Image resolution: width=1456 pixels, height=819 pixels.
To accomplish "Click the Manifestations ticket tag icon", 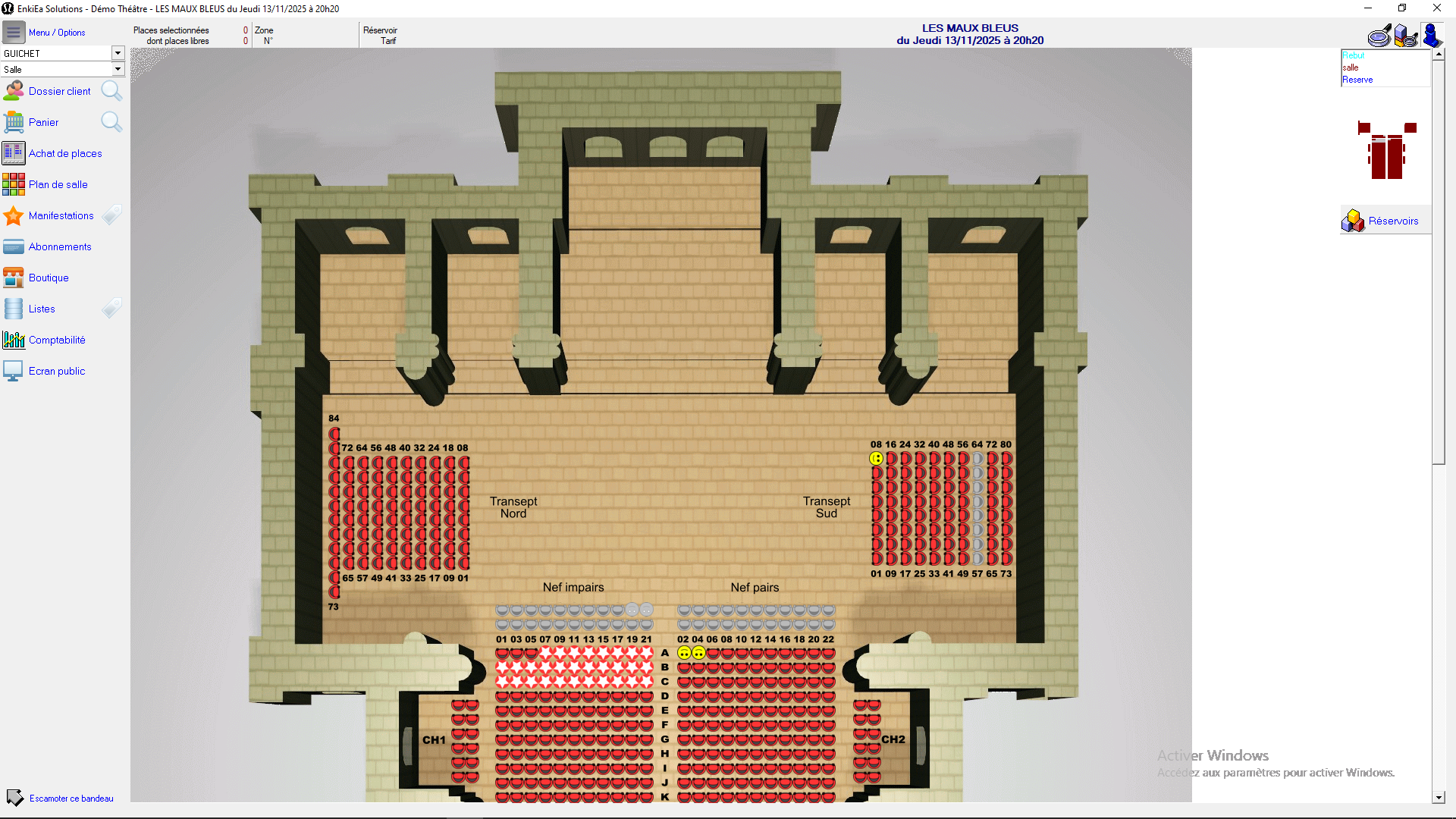I will click(x=111, y=215).
